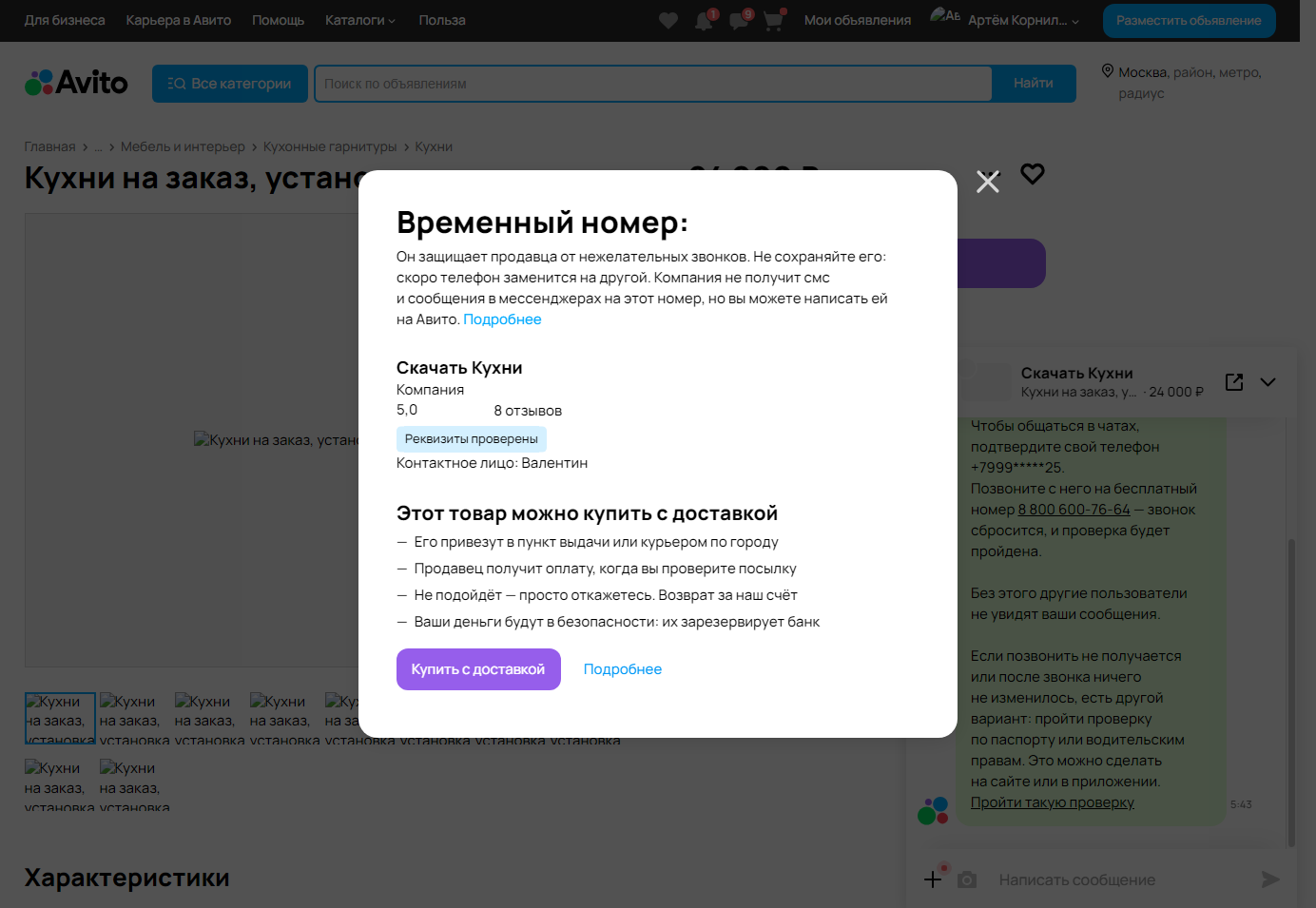Expand the Каталоги dropdown

coord(360,20)
